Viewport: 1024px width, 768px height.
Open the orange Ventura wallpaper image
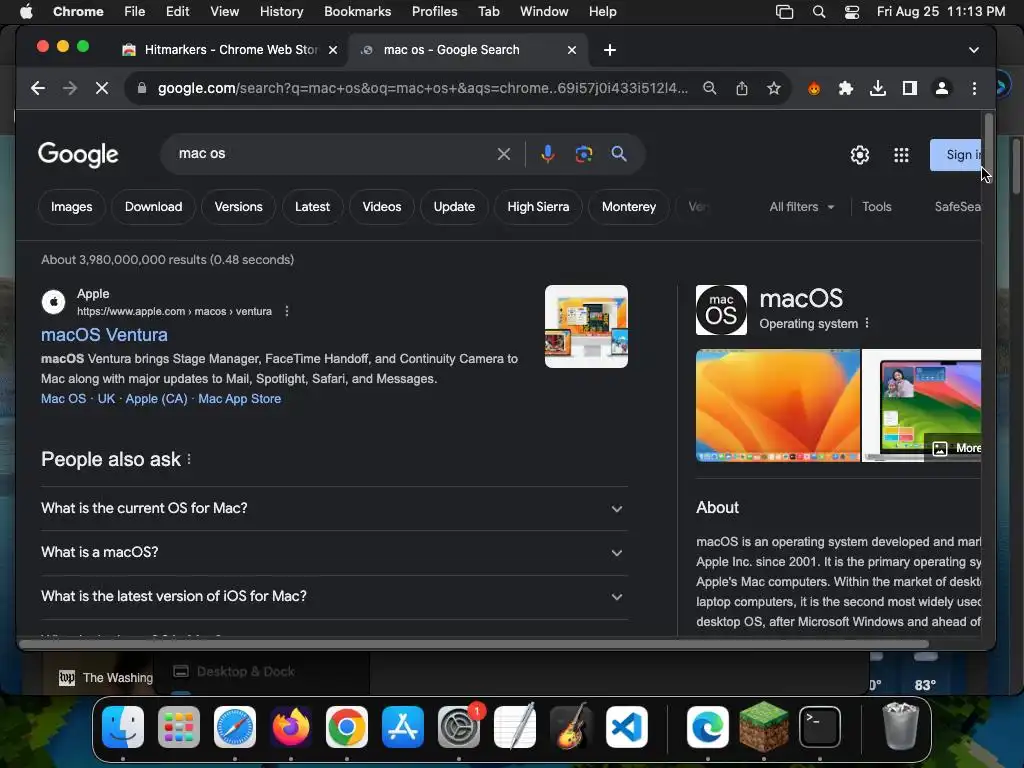tap(778, 406)
